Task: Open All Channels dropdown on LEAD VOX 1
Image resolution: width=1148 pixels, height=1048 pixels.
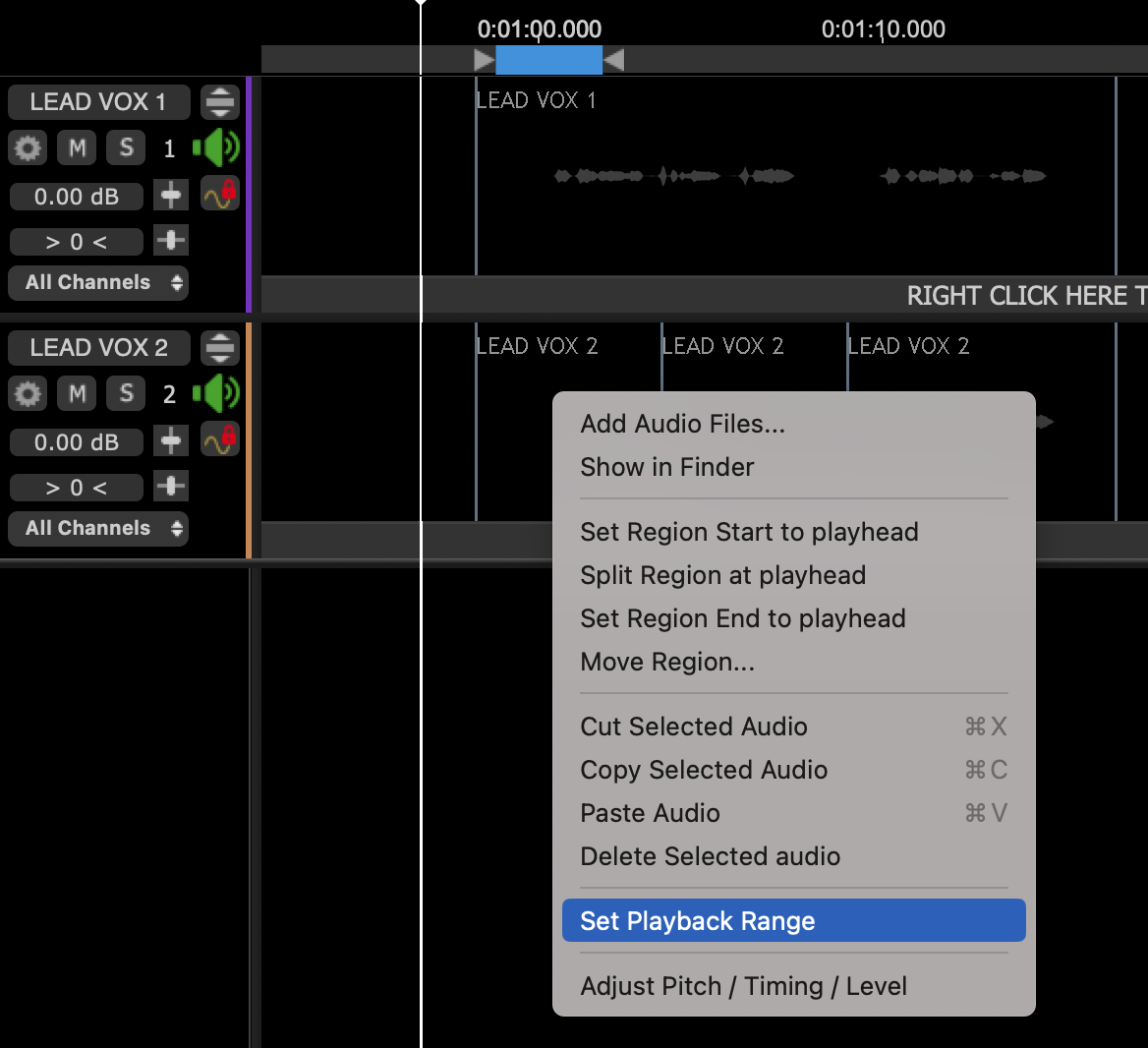Action: (98, 283)
